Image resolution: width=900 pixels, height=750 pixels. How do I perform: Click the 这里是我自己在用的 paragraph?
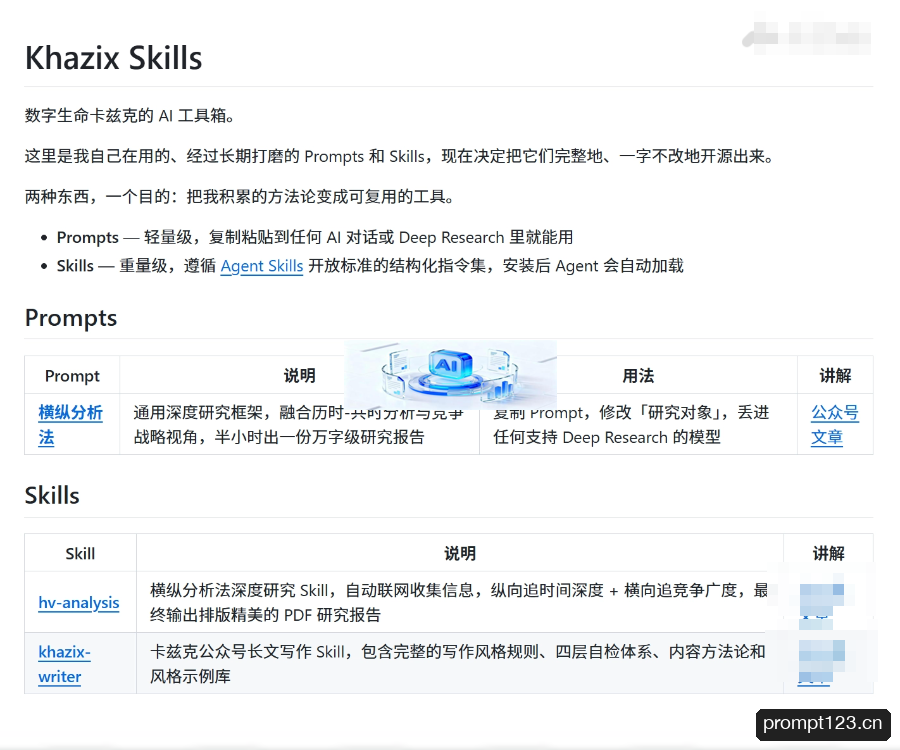coord(400,156)
